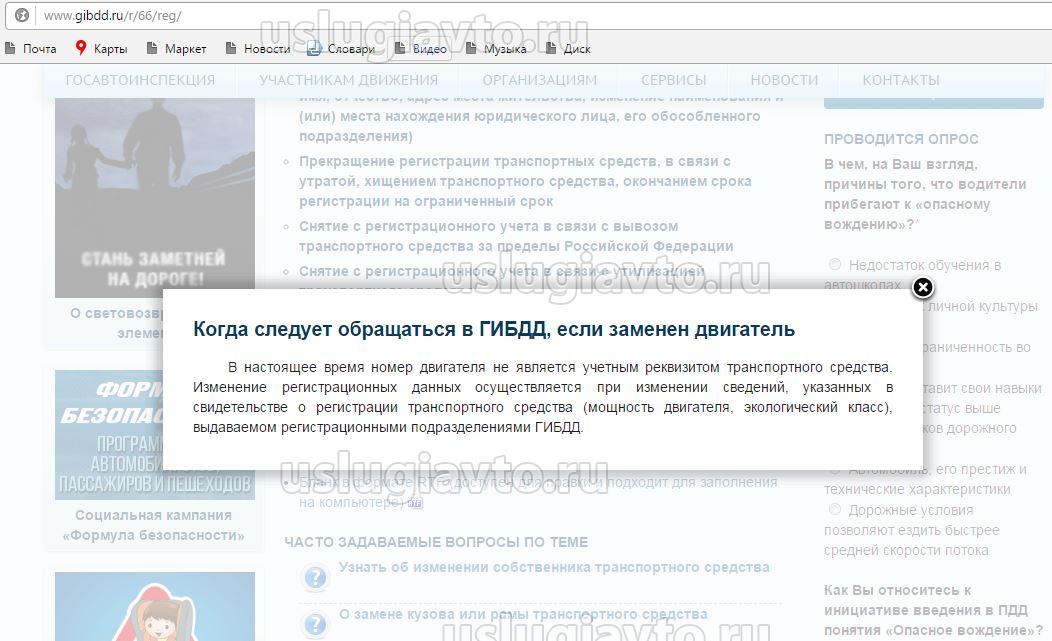Open the УЧАСТНИКАМ ДВИЖЕНИЯ menu item
The width and height of the screenshot is (1052, 641).
click(x=348, y=80)
